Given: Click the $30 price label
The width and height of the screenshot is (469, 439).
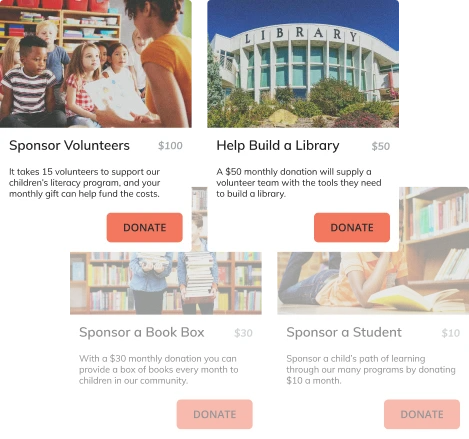Looking at the screenshot, I should click(243, 333).
